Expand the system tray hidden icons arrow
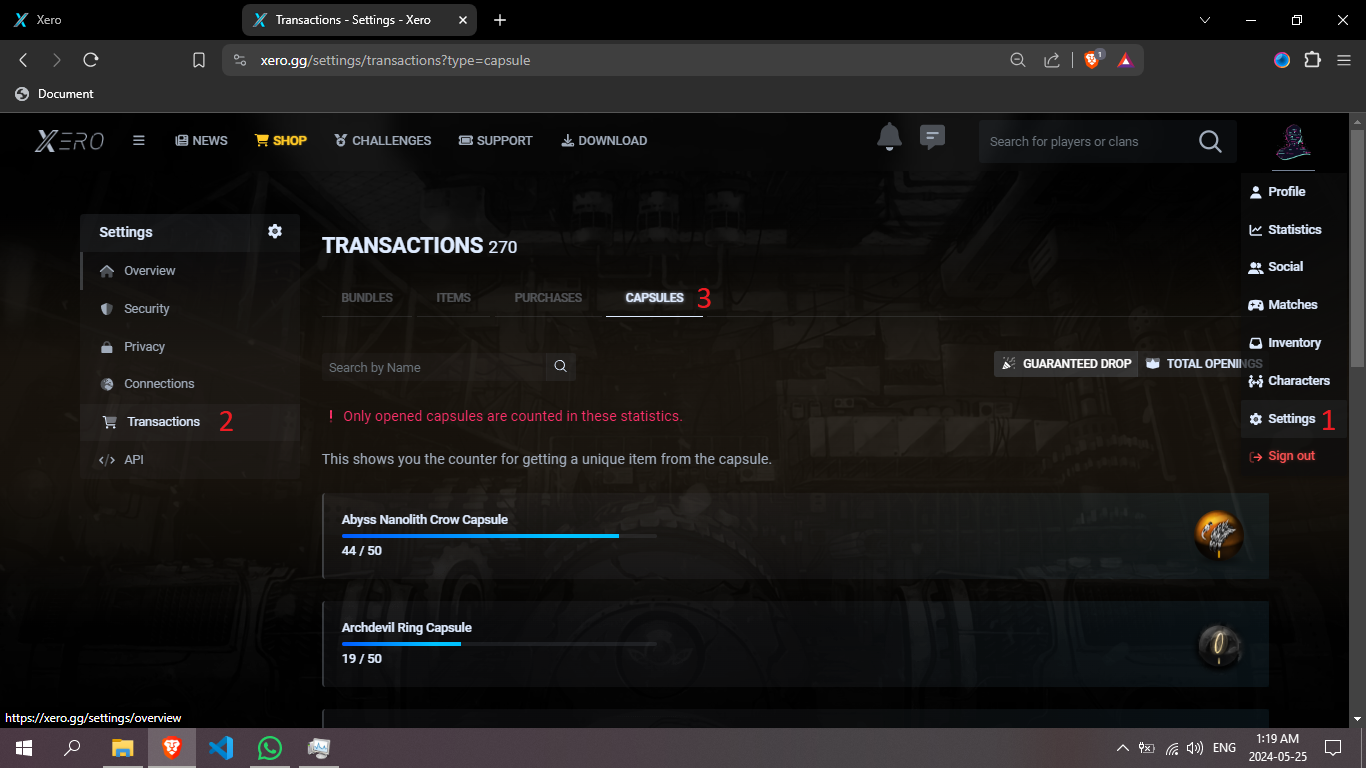The height and width of the screenshot is (768, 1366). 1122,748
